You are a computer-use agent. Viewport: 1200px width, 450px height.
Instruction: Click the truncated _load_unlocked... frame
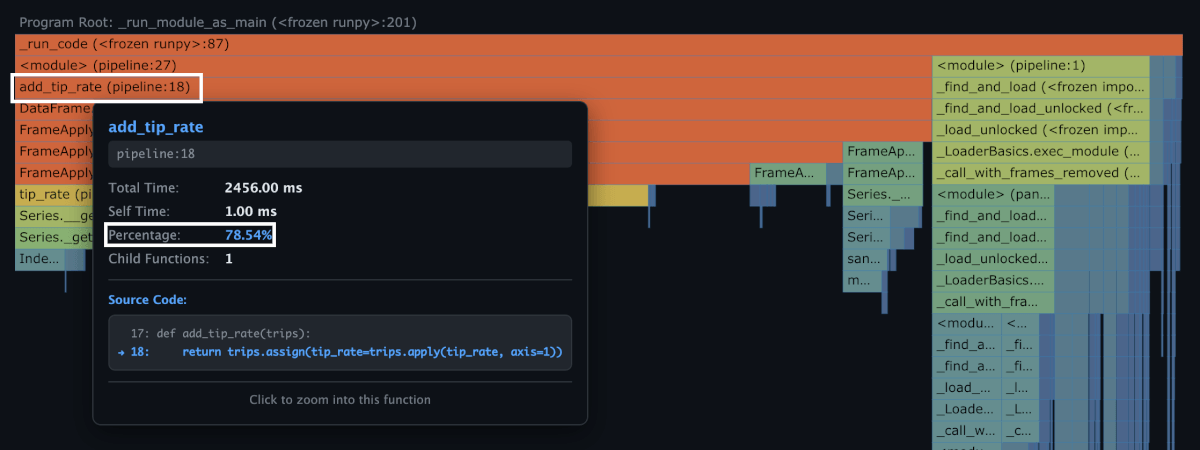993,260
